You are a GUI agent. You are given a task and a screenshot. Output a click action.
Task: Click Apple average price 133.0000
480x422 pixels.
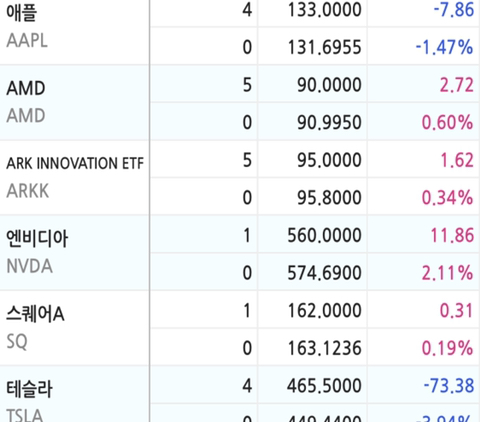324,10
